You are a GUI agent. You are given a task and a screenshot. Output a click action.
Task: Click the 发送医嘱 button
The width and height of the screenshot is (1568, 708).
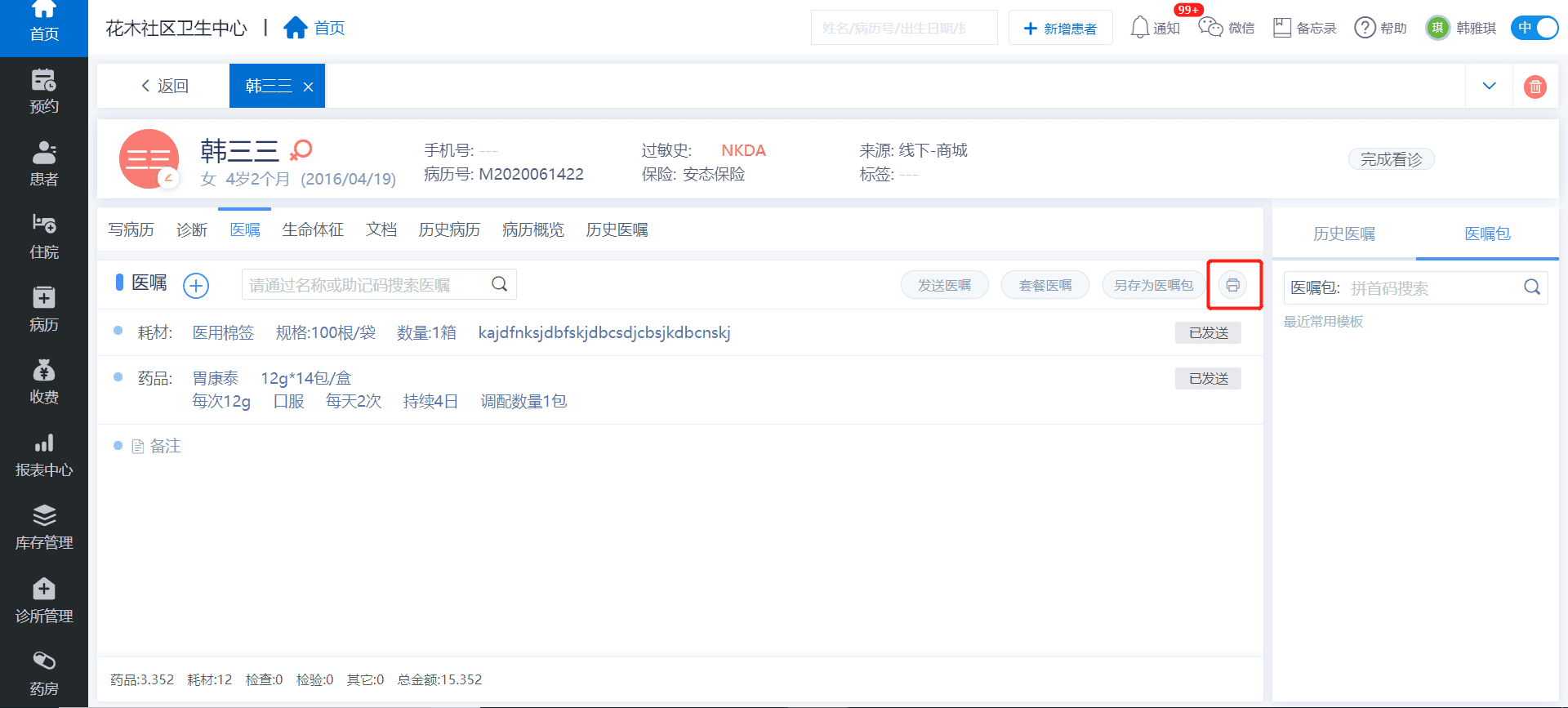point(944,285)
